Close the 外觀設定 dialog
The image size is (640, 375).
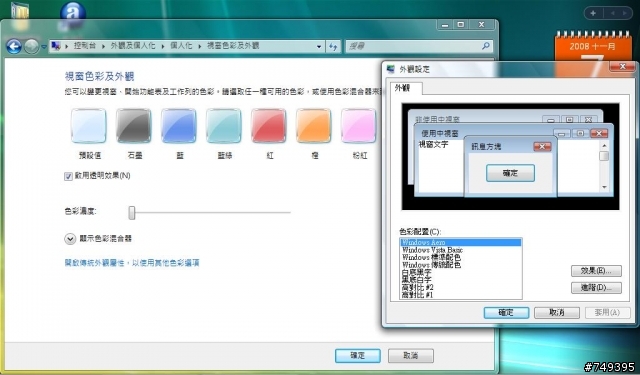tap(622, 67)
